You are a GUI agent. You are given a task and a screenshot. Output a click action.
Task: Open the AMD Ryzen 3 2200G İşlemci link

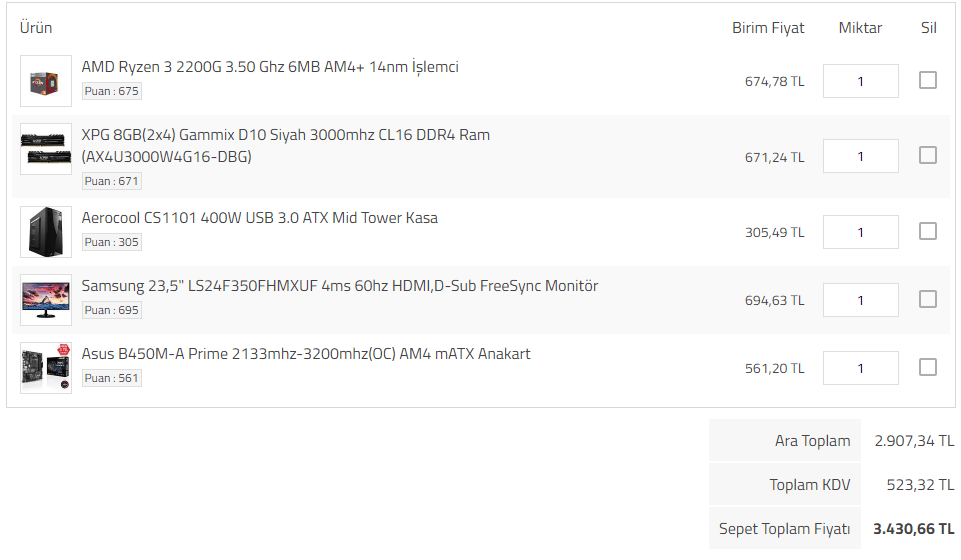coord(270,67)
